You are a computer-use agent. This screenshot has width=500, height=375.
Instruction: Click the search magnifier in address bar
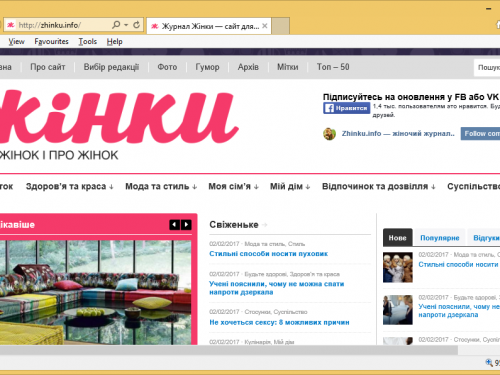click(x=116, y=25)
